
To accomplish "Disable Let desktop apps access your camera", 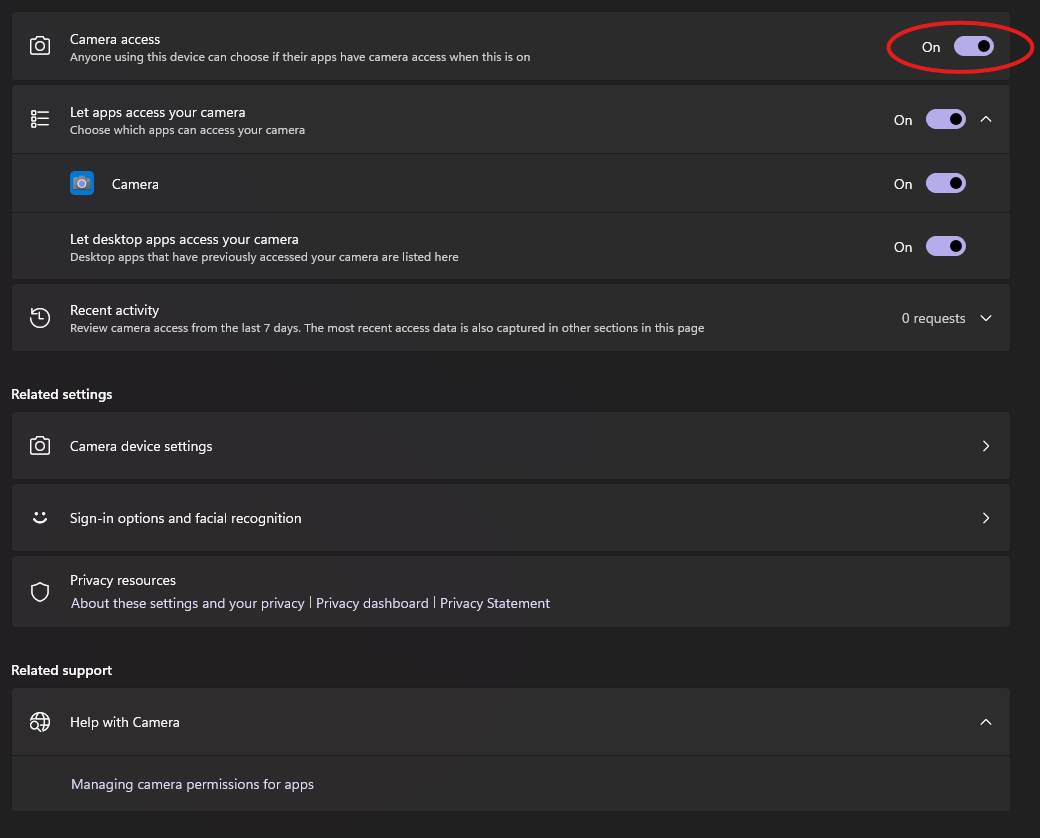I will 945,246.
